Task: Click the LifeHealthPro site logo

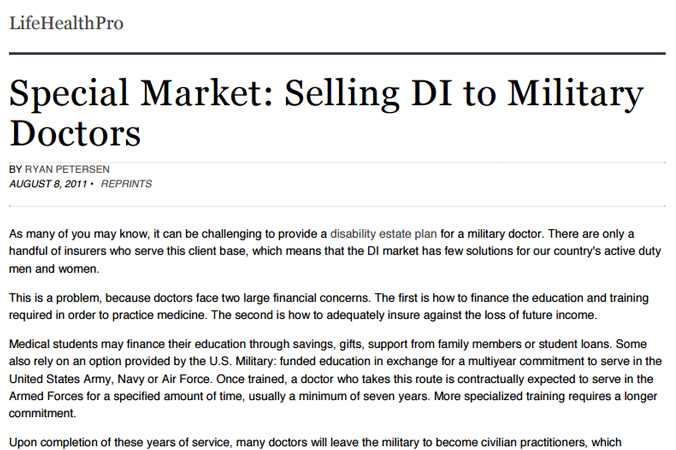Action: pos(66,23)
